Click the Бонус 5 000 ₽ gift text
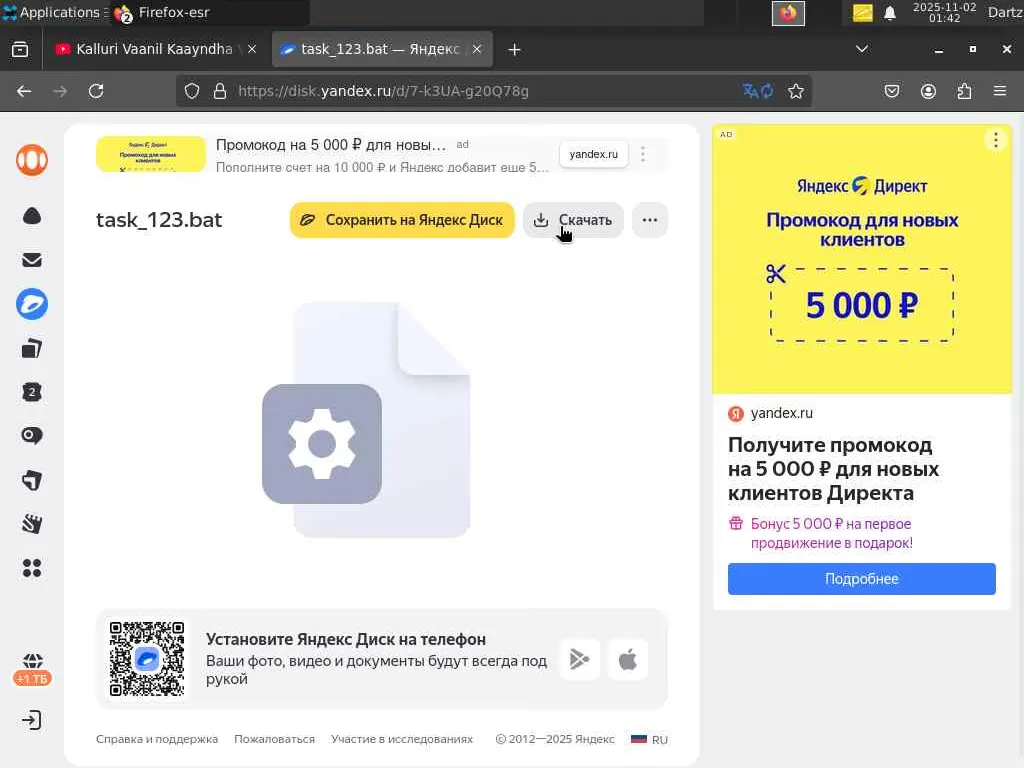1024x768 pixels. point(831,533)
